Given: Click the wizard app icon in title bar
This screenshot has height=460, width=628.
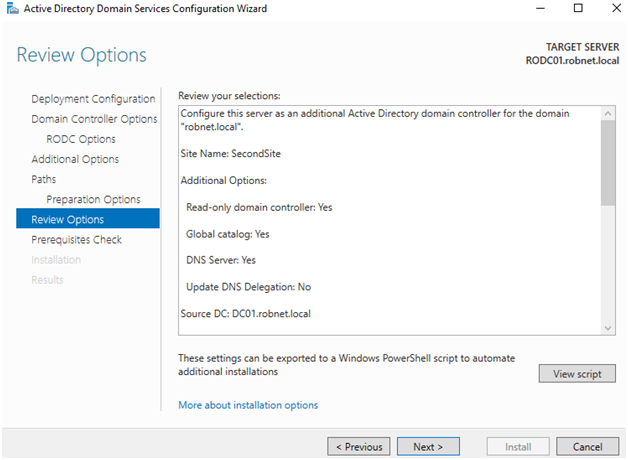Looking at the screenshot, I should (12, 8).
